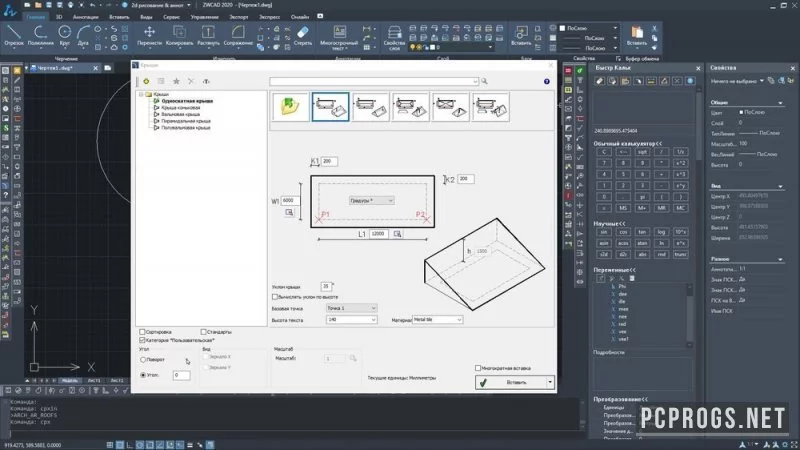Select the Поворот radio button
Image resolution: width=800 pixels, height=450 pixels.
(143, 360)
